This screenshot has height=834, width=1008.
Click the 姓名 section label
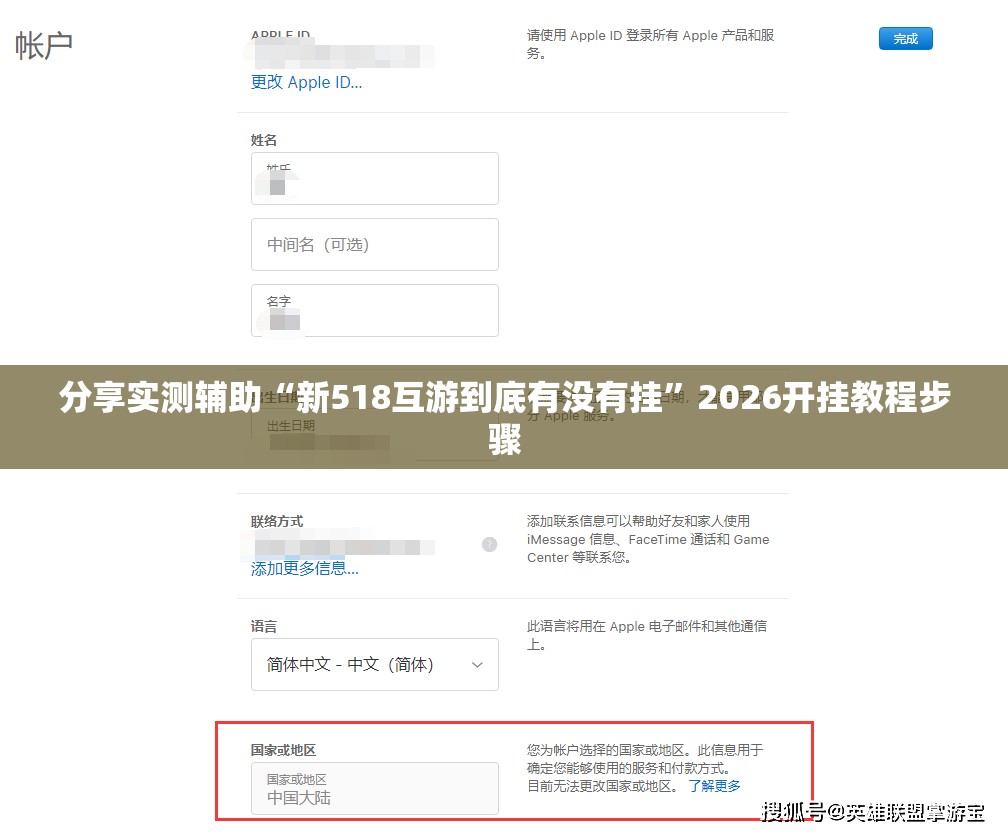pos(264,140)
